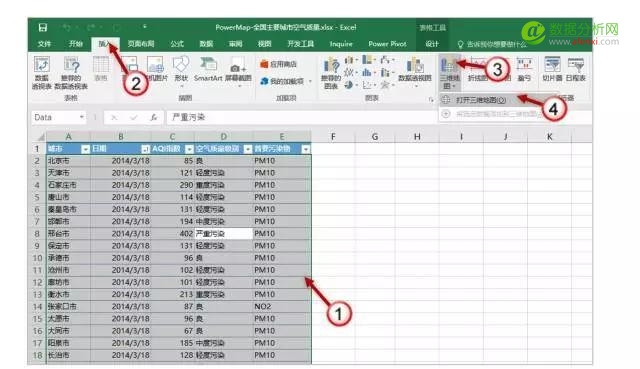
Task: Open the 3D Map (三维地图) dropdown button
Action: point(449,73)
